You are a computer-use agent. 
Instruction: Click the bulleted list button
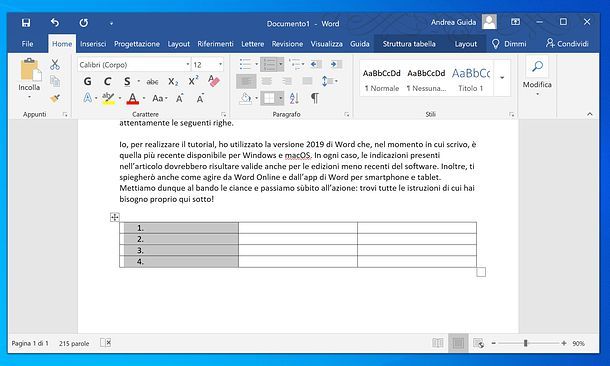[x=245, y=64]
